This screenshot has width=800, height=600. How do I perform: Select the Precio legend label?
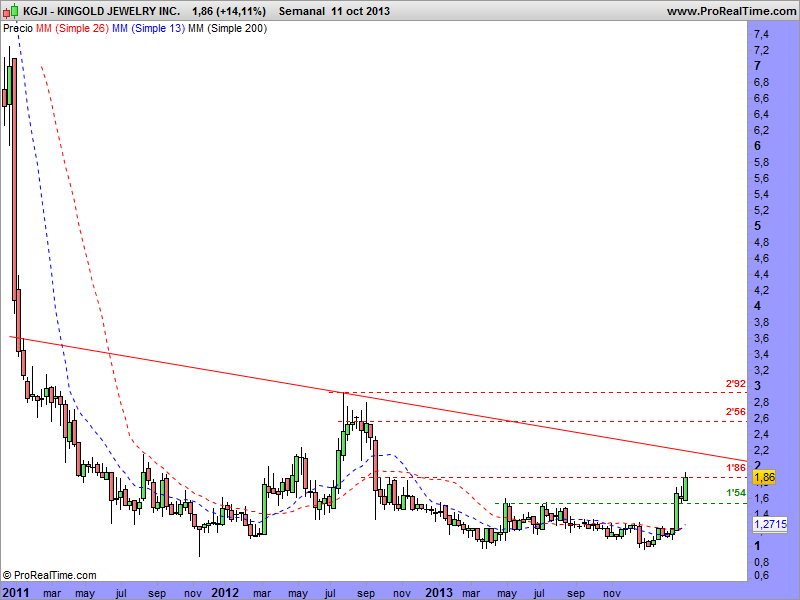pyautogui.click(x=18, y=29)
